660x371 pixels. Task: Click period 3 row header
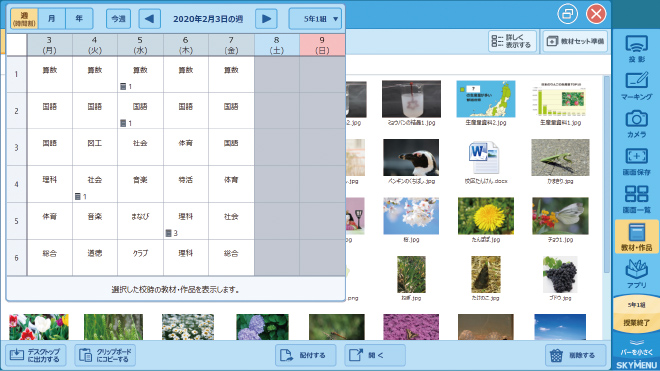pos(16,148)
